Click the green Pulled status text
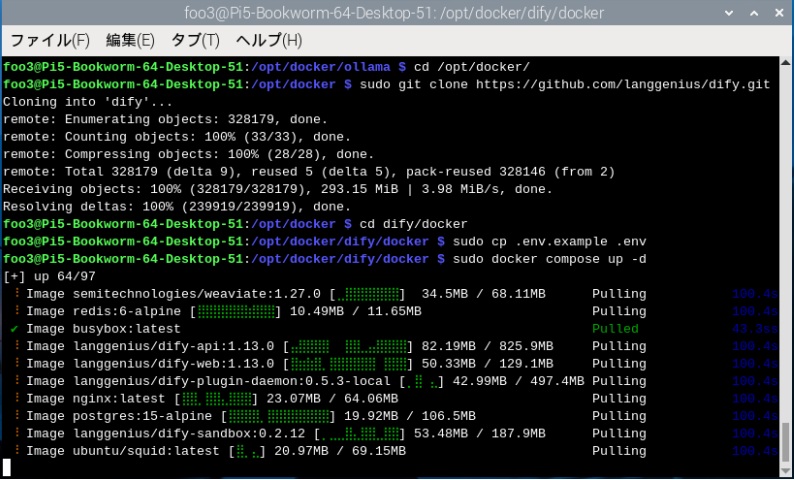Screen dimensions: 795x480 coord(615,329)
